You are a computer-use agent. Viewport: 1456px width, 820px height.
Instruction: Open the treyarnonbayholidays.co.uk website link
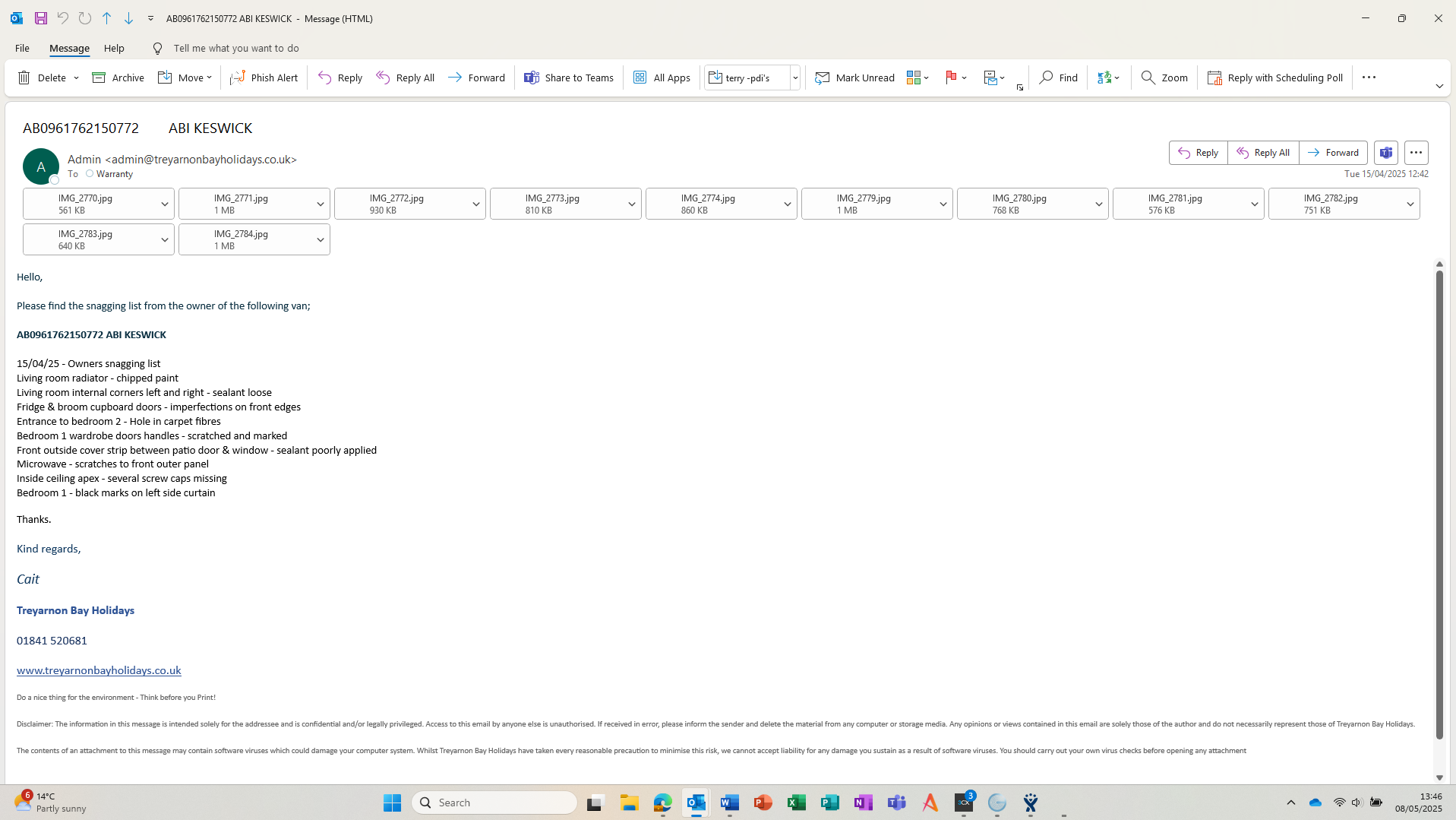click(x=99, y=670)
